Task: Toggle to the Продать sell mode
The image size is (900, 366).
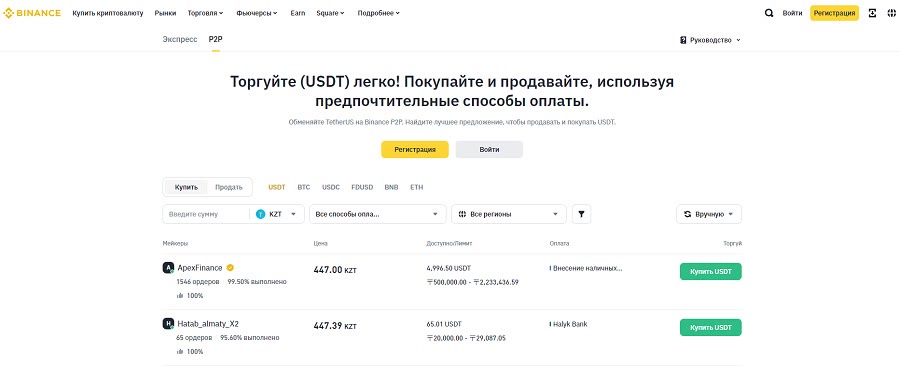Action: point(229,187)
